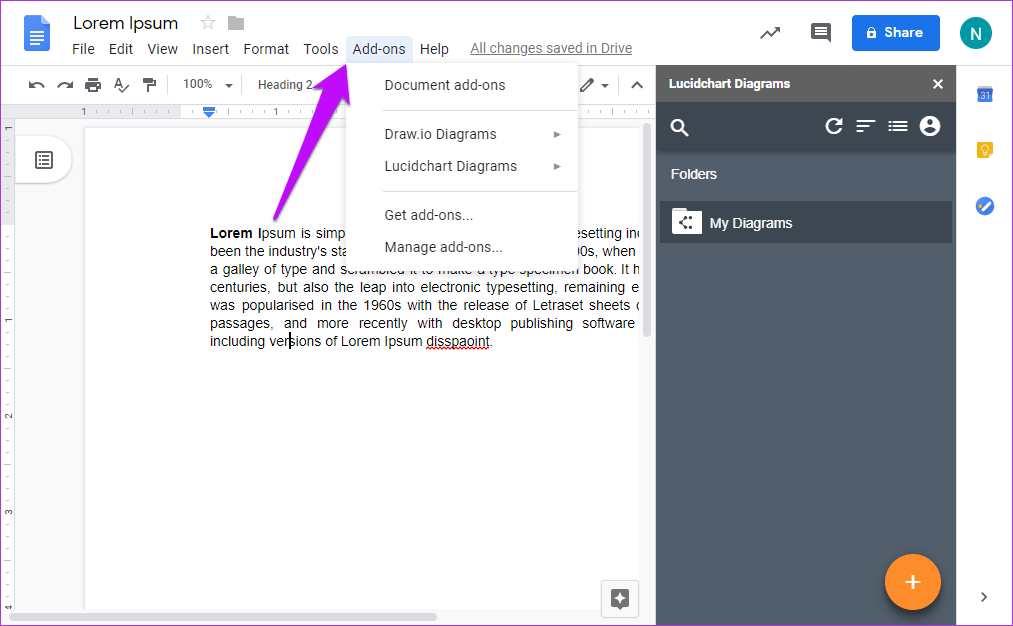Search in Lucidchart Diagrams panel
Image resolution: width=1013 pixels, height=626 pixels.
(679, 127)
